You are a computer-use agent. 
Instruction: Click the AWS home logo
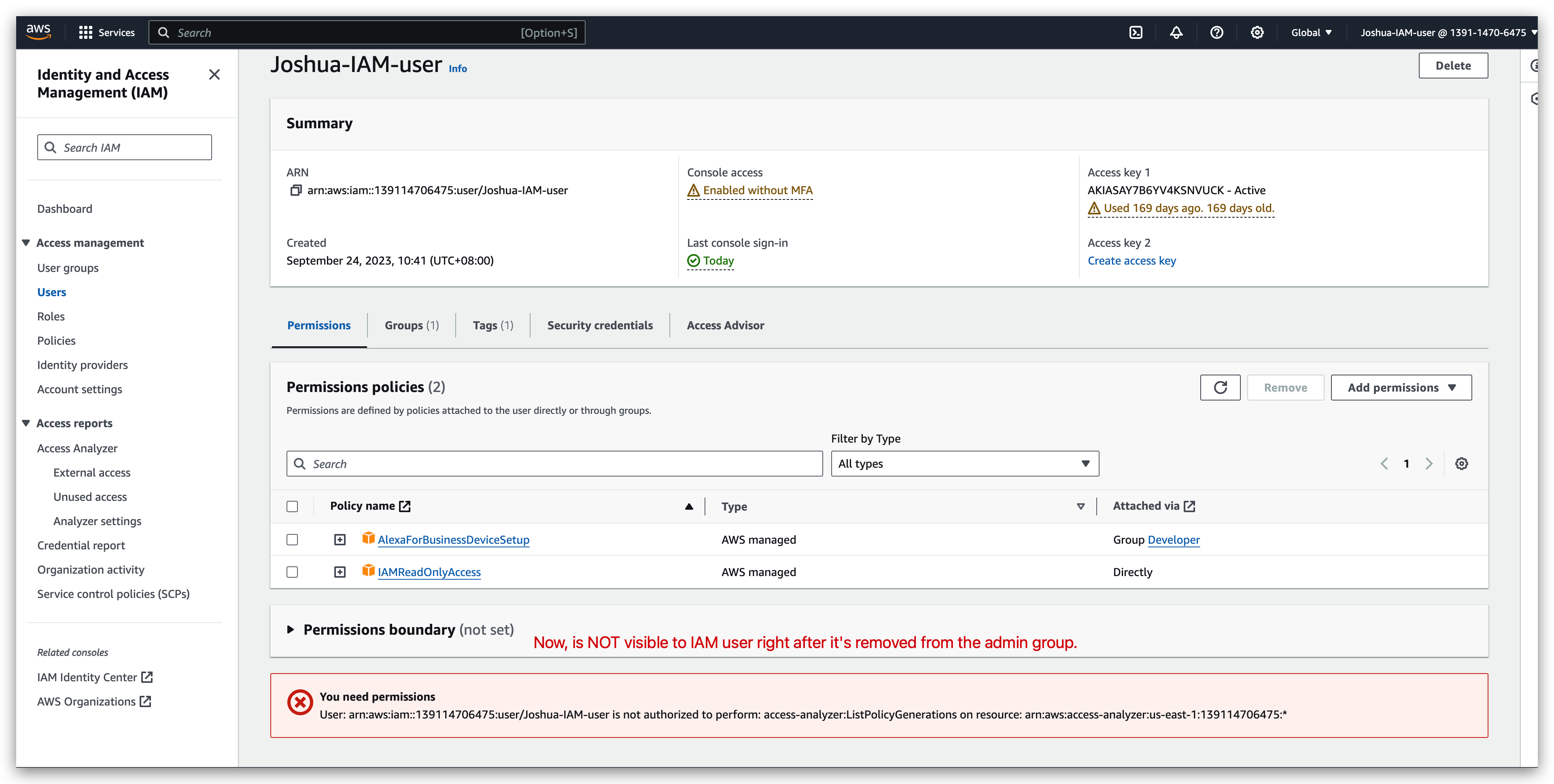click(x=38, y=31)
